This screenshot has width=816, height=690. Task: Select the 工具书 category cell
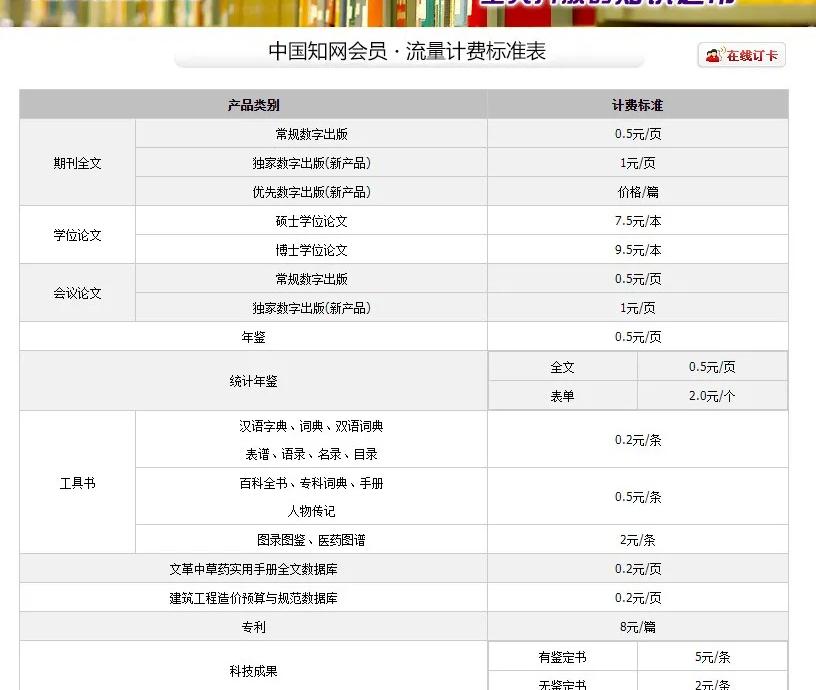click(x=78, y=483)
